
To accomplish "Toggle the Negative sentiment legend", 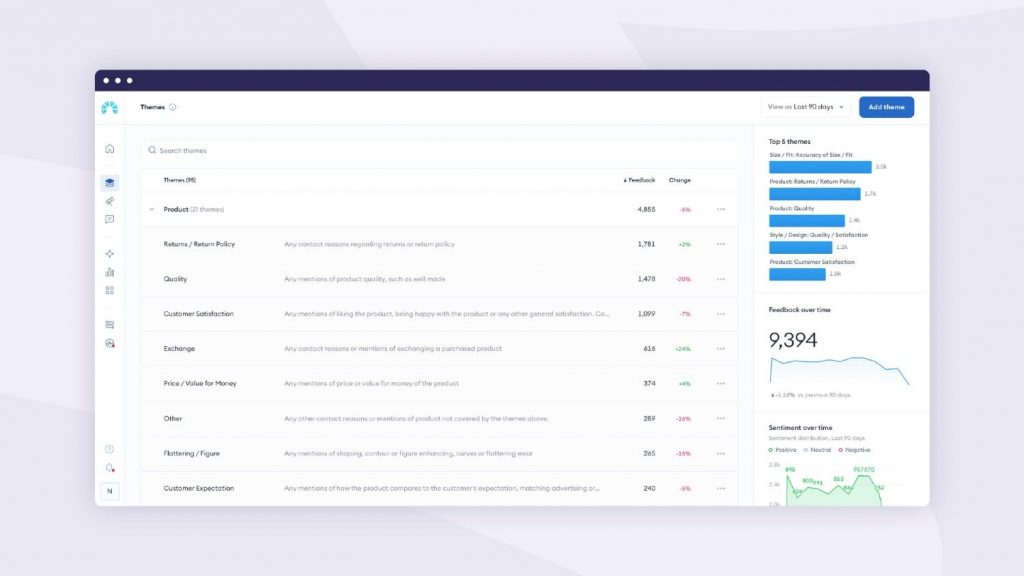I will tap(854, 450).
